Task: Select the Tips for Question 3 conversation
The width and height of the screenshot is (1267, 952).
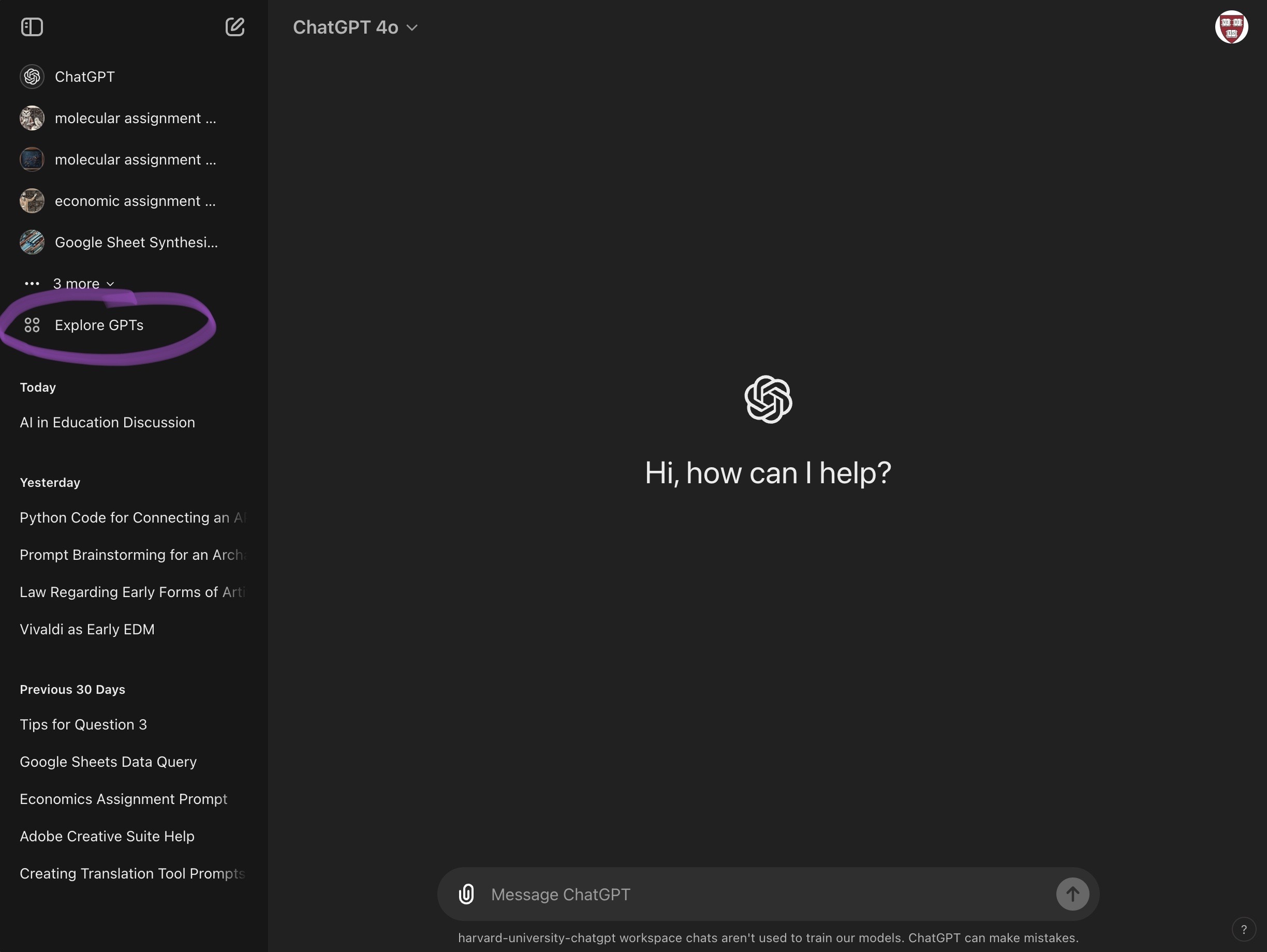Action: (83, 724)
